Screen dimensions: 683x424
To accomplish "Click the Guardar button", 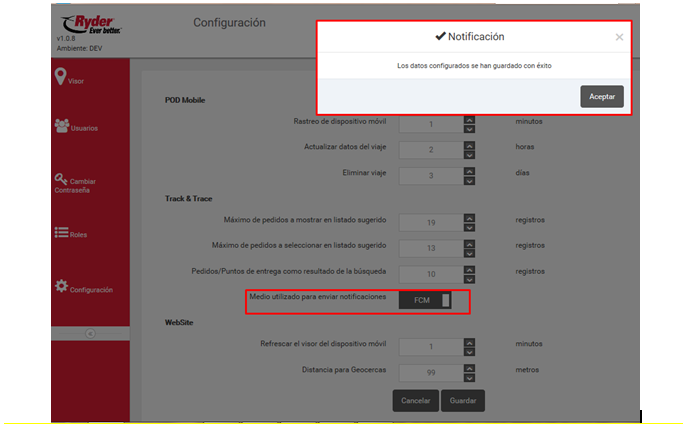I will click(462, 401).
